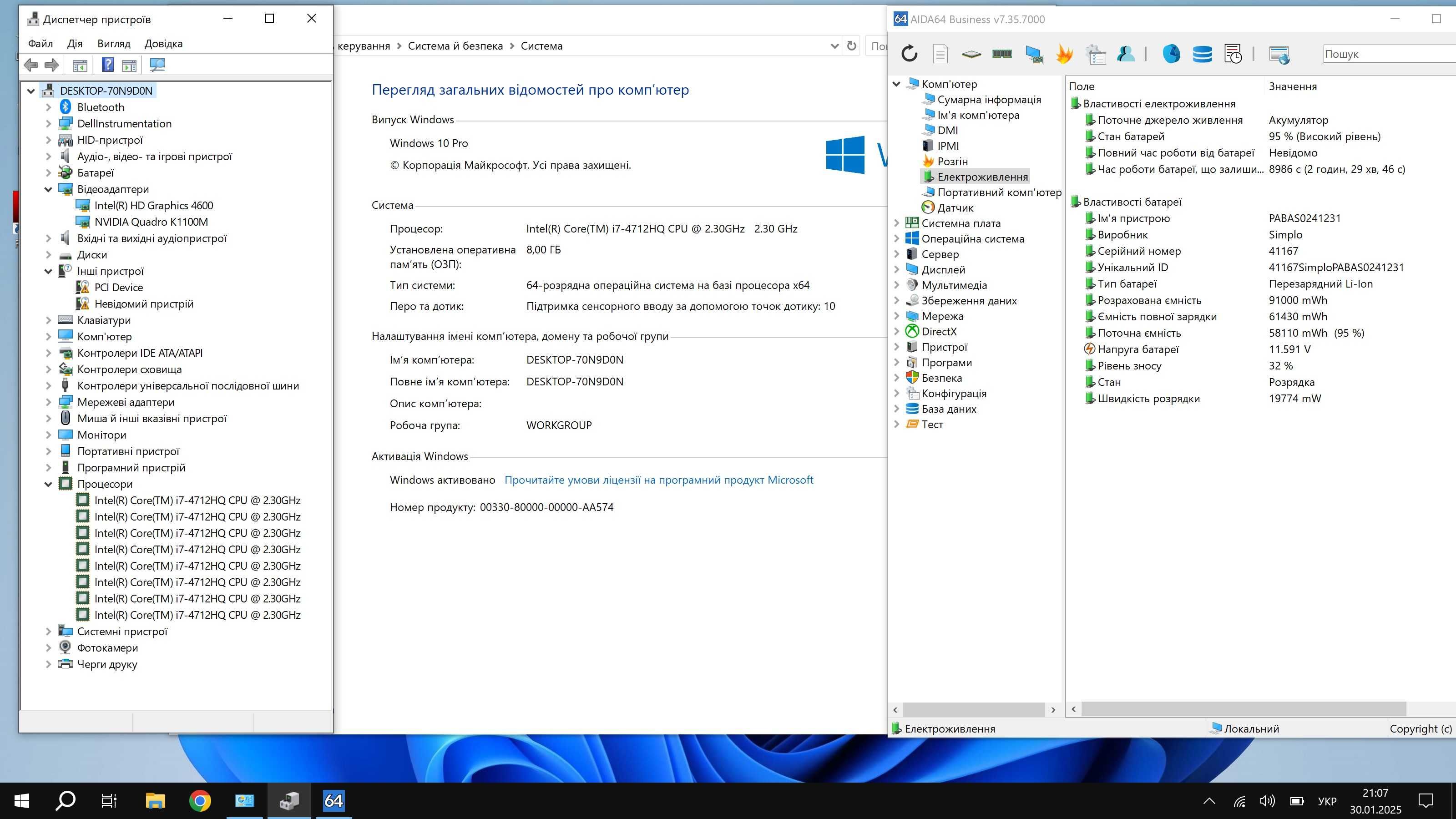This screenshot has width=1456, height=819.
Task: Select NVIDIA Quadro K1100M device
Action: tap(151, 222)
